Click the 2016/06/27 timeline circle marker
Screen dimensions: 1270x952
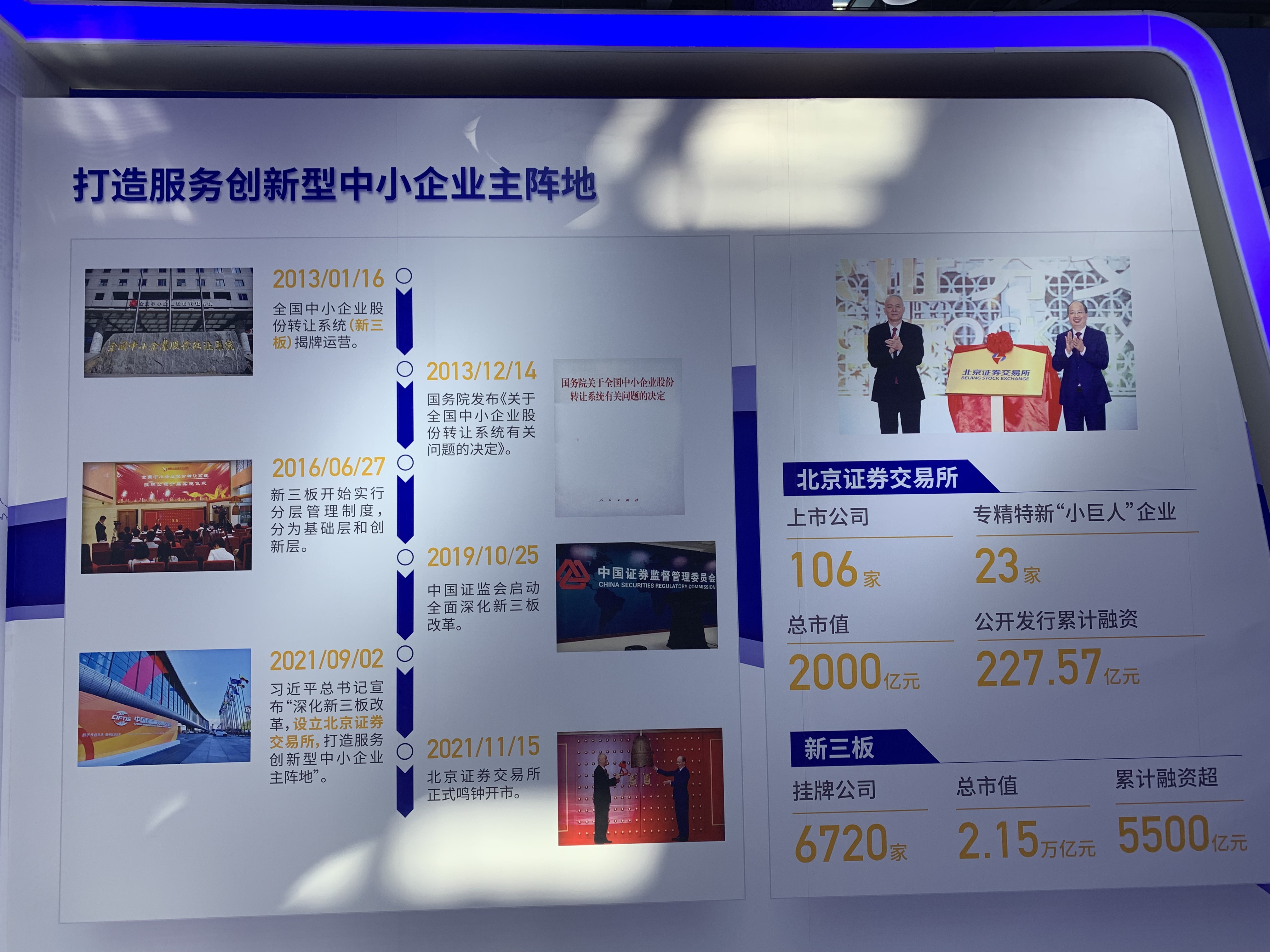405,462
